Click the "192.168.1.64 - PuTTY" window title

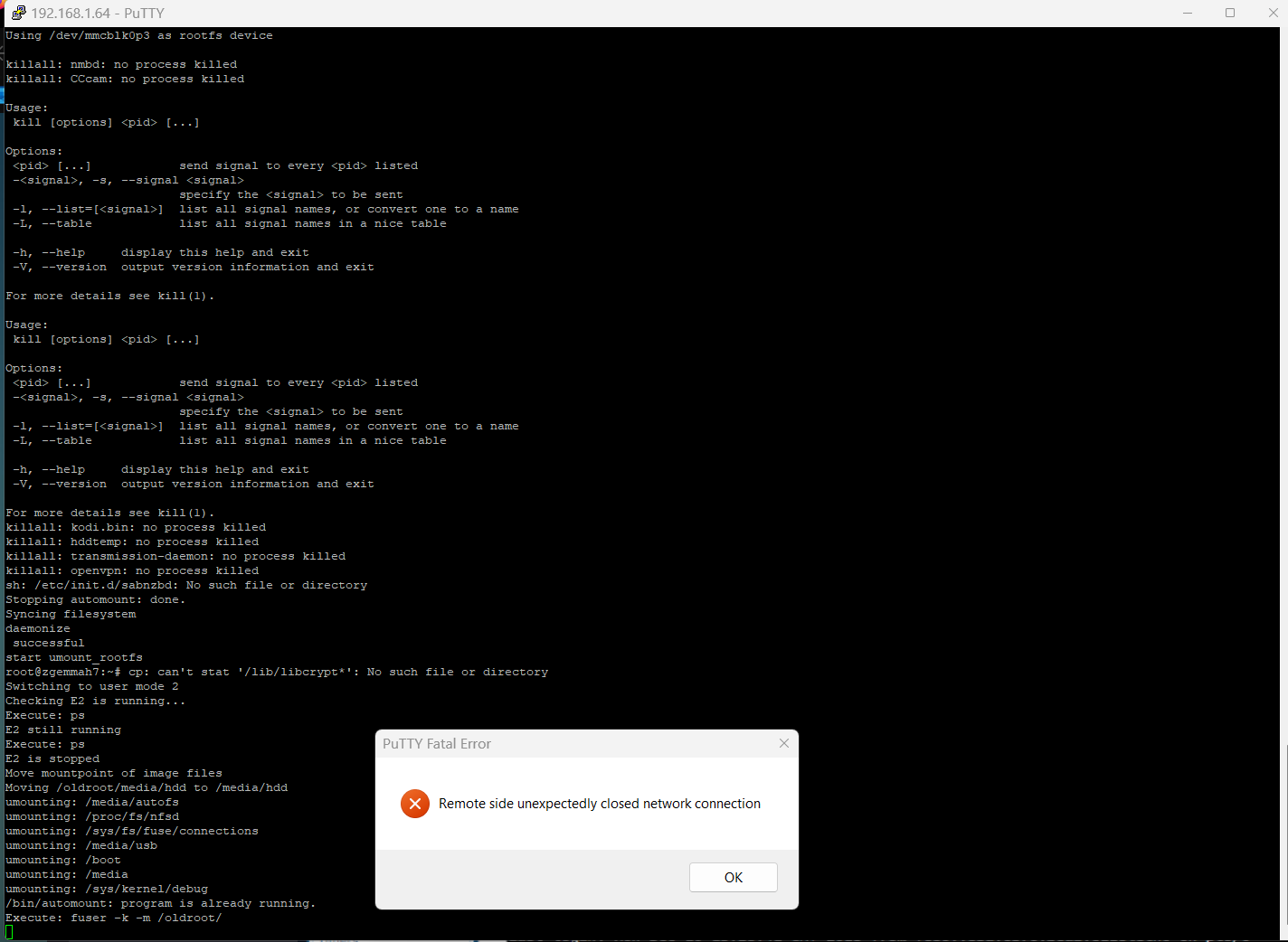(98, 13)
